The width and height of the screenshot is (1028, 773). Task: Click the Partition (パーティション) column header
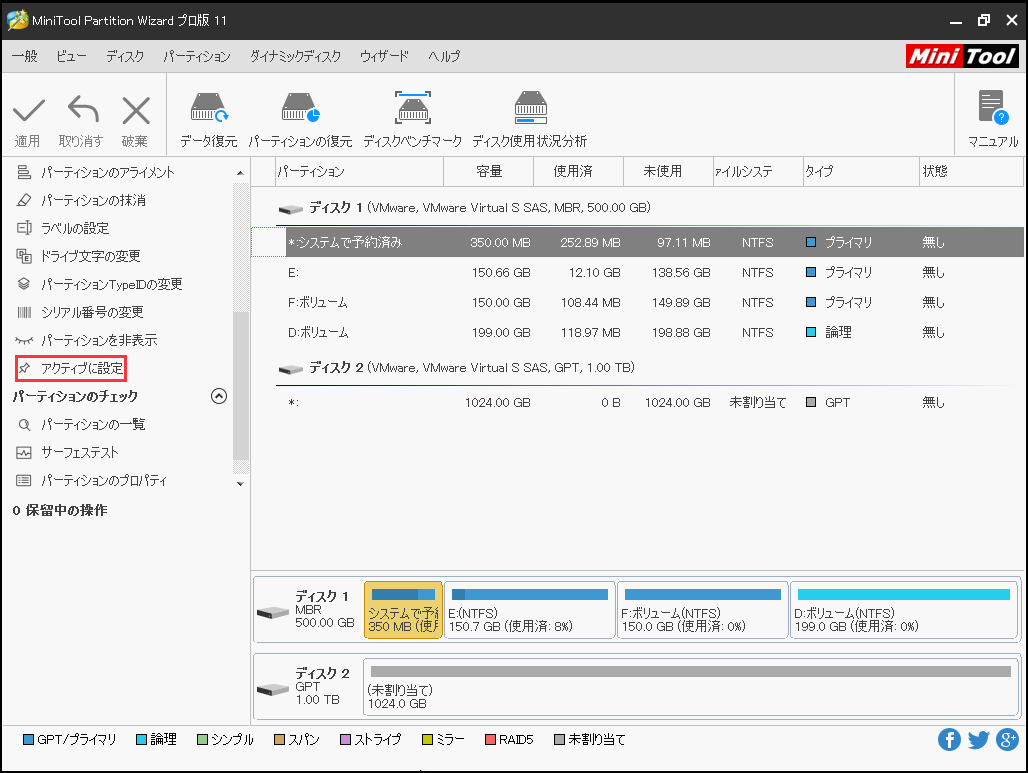pos(359,171)
